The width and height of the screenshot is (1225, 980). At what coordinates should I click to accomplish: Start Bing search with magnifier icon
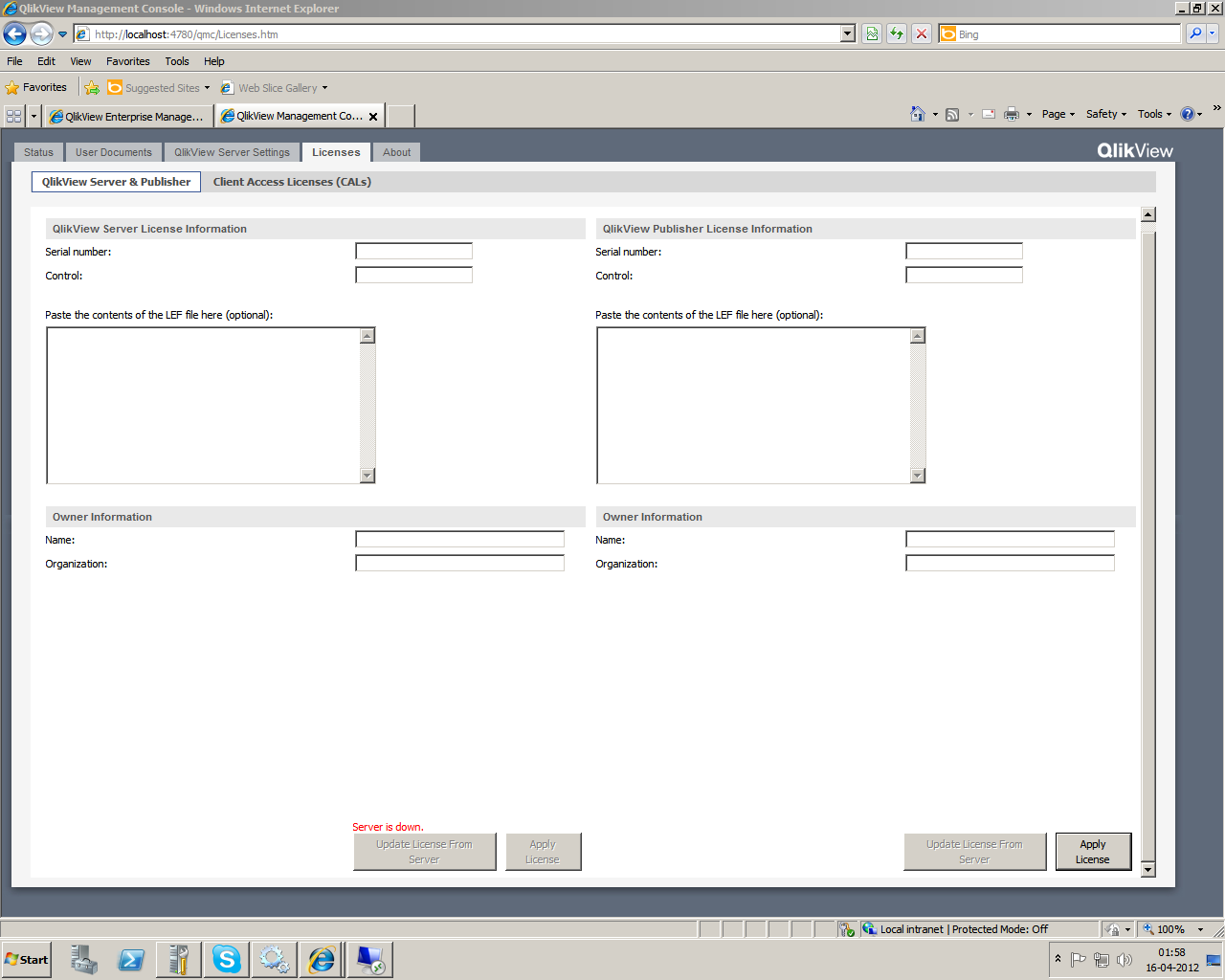tap(1195, 34)
